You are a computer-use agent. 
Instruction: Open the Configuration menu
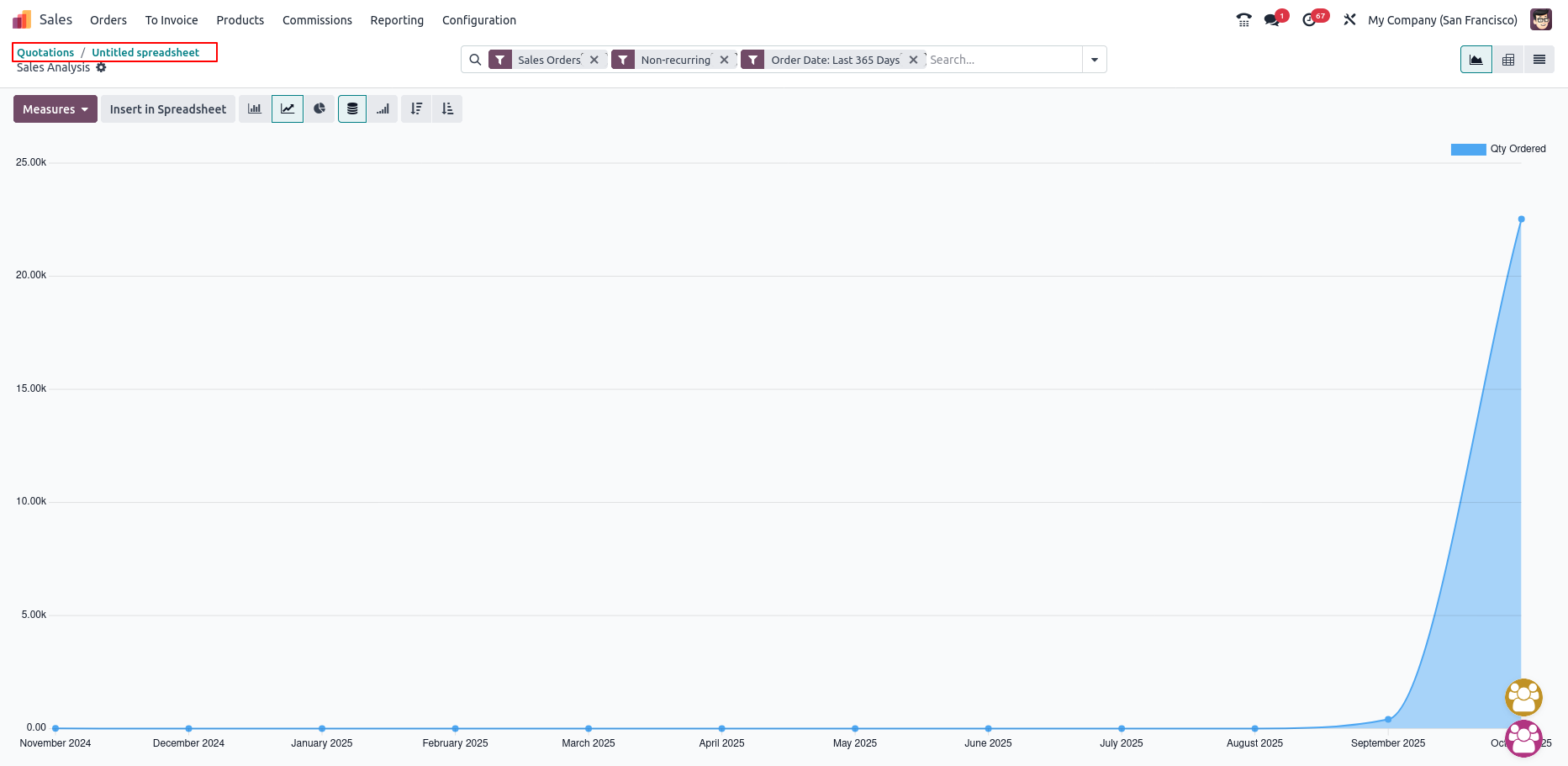(479, 20)
